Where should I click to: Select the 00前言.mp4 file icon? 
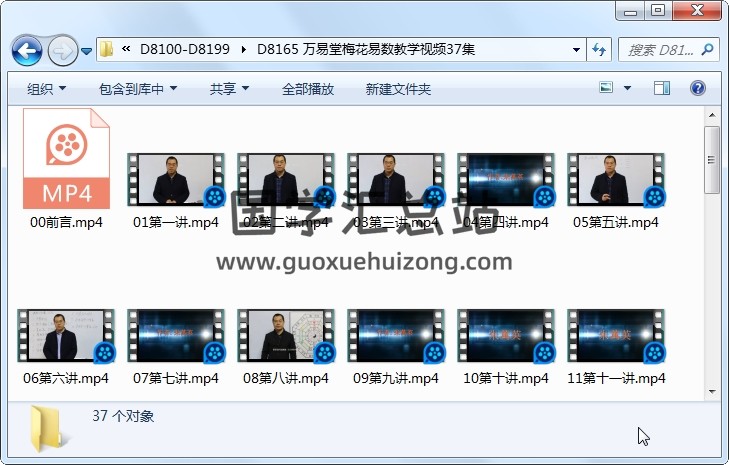[x=66, y=158]
